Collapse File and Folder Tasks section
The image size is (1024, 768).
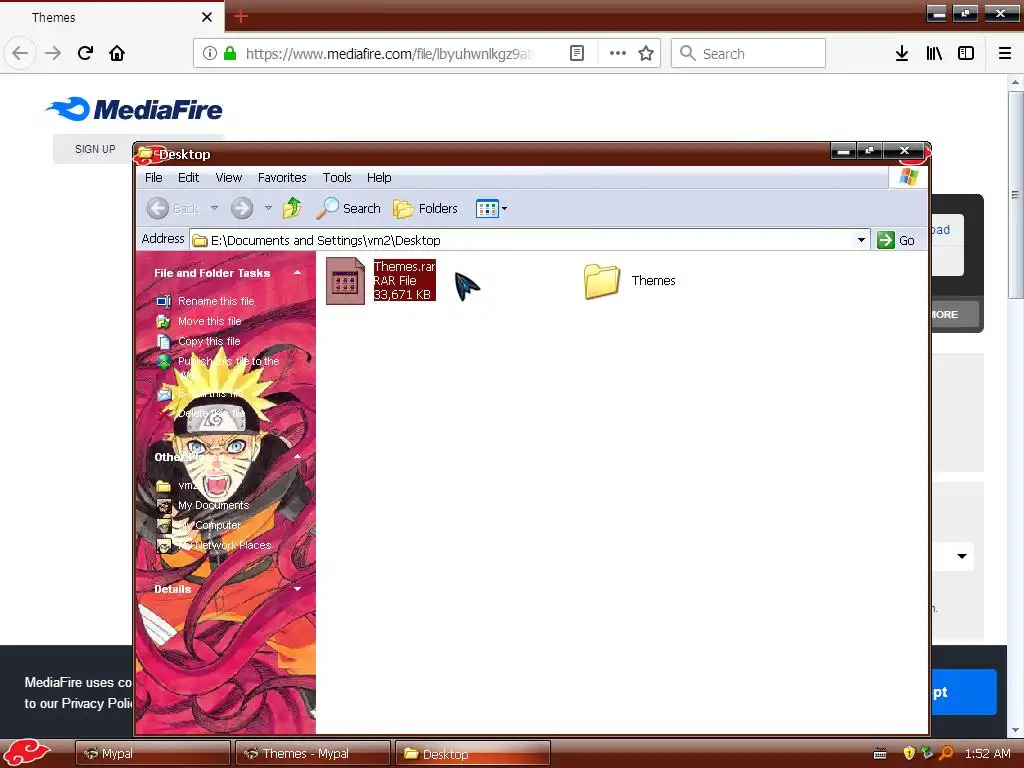(x=298, y=272)
